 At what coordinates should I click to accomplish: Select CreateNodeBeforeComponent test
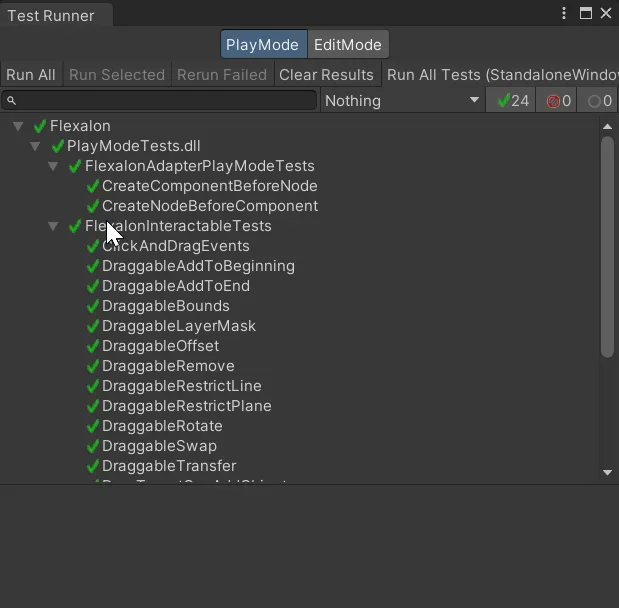pyautogui.click(x=299, y=206)
